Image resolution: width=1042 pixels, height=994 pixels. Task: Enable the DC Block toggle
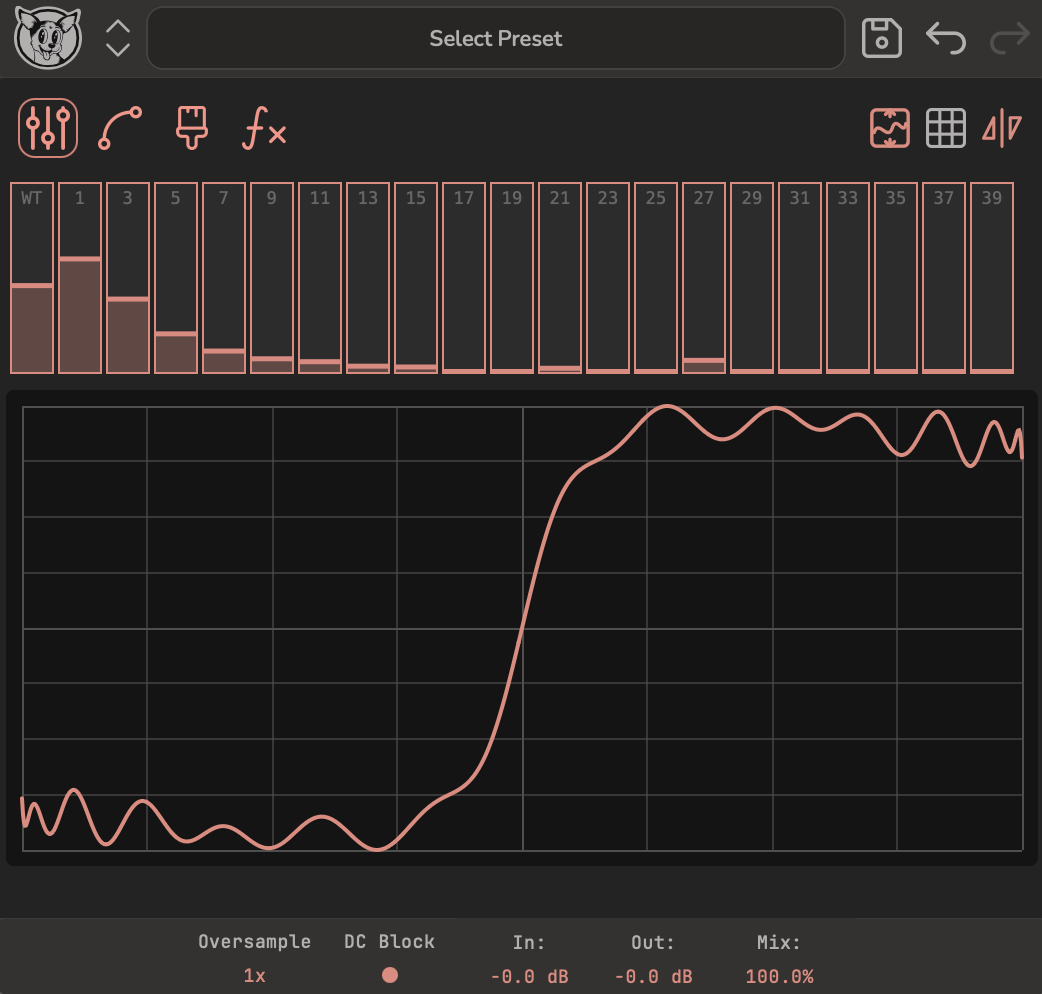click(x=390, y=974)
